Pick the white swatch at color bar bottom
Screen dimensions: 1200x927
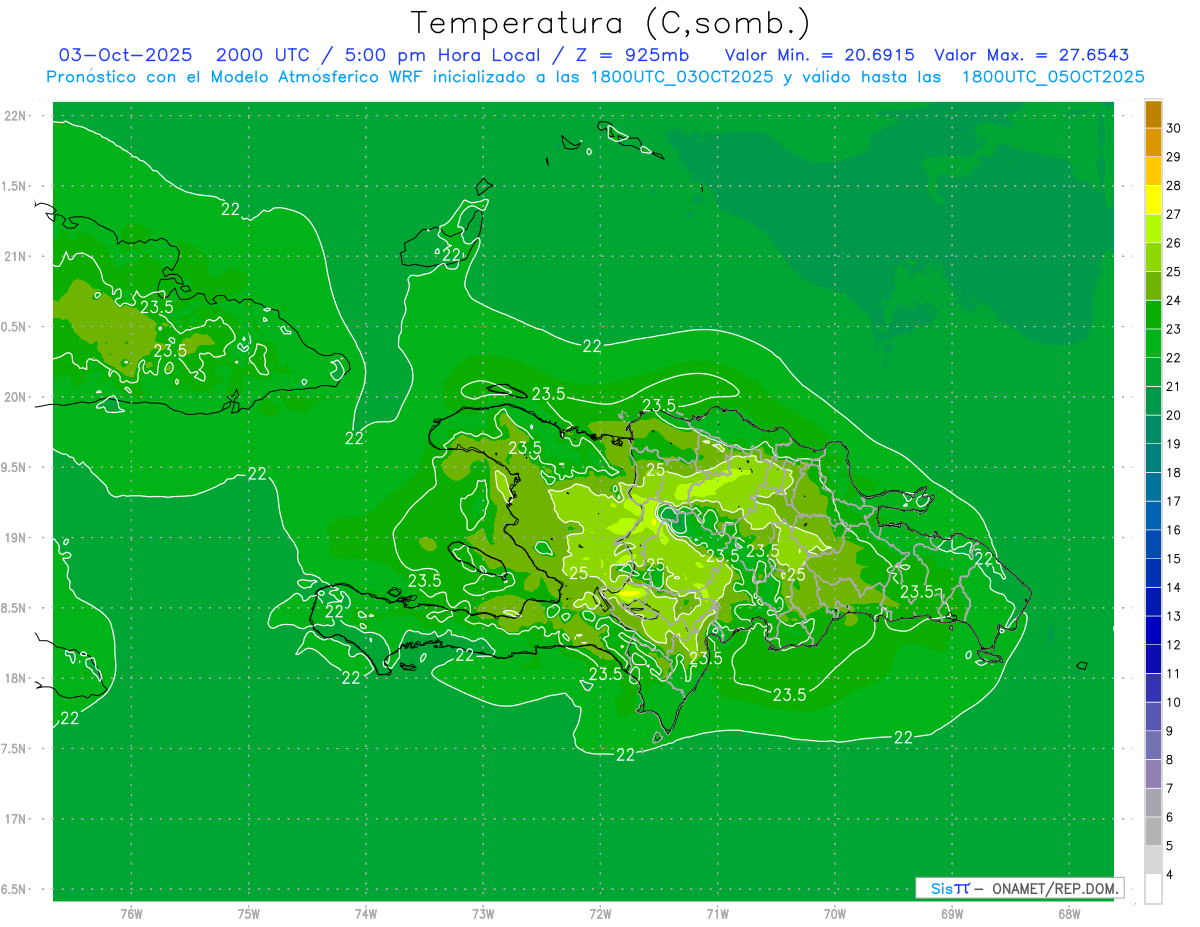click(1153, 889)
